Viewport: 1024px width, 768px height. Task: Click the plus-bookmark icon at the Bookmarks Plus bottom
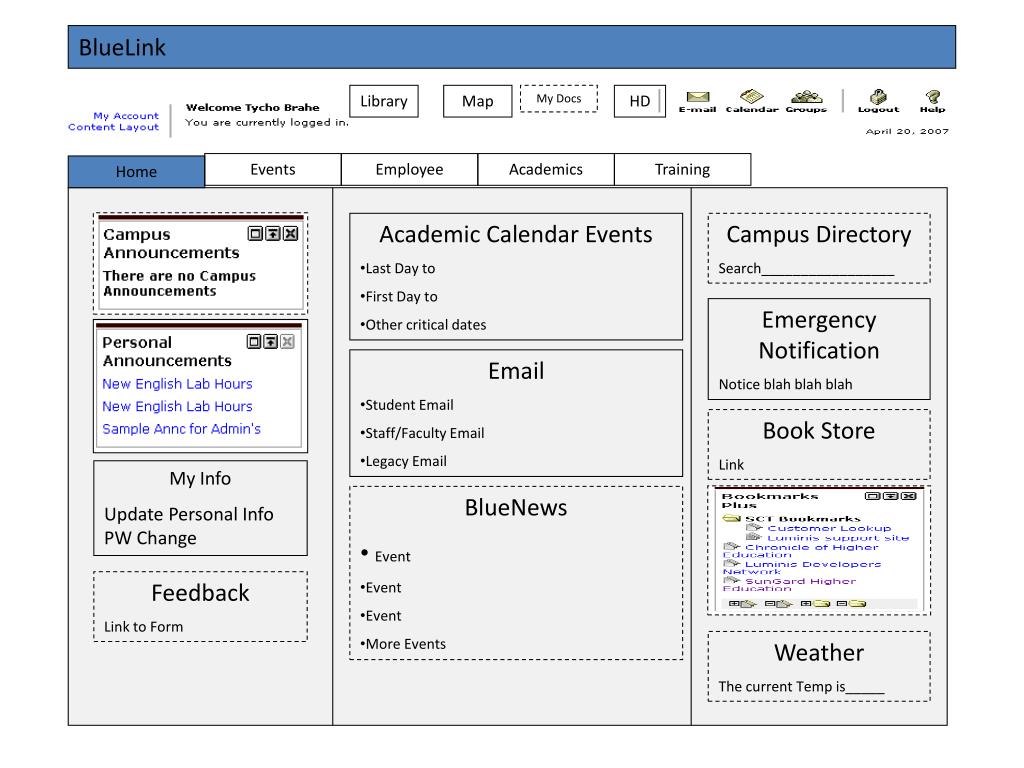coord(743,603)
